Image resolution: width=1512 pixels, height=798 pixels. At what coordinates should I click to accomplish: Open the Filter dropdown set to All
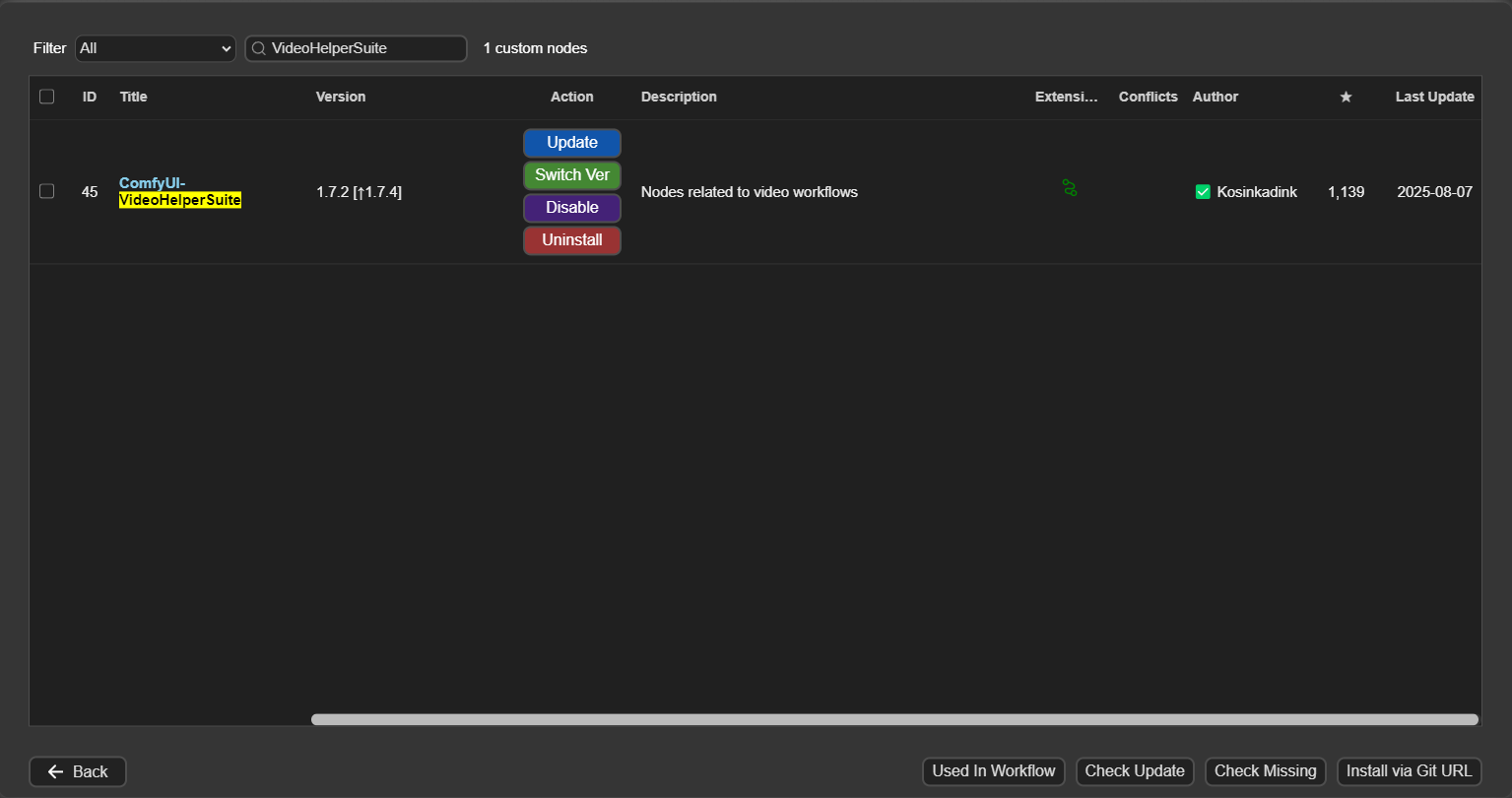pyautogui.click(x=156, y=48)
